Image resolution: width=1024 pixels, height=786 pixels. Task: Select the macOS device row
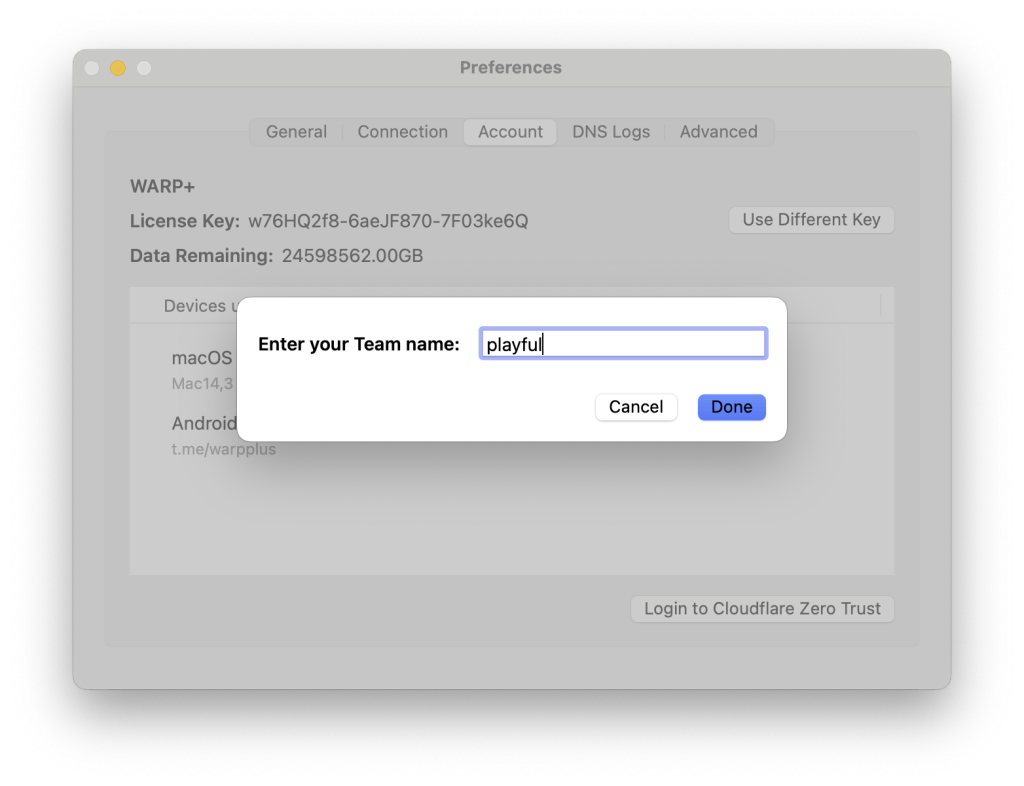202,369
